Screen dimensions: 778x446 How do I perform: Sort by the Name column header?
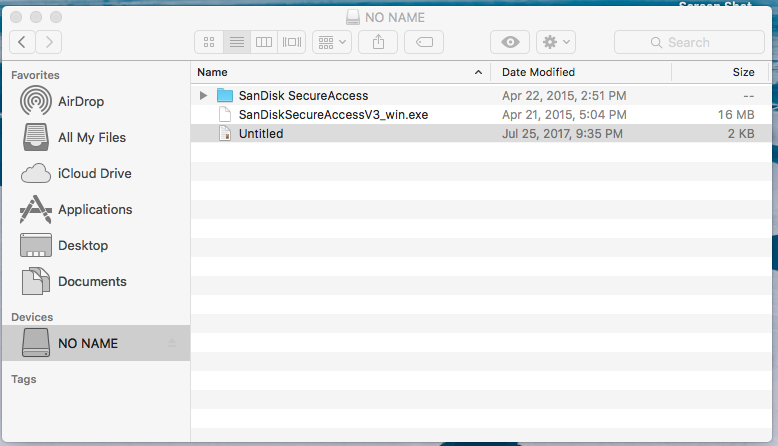coord(341,72)
